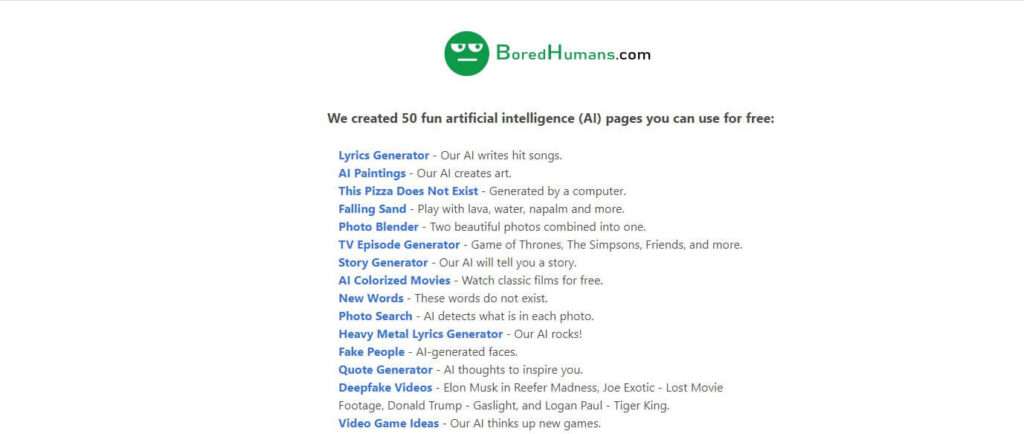
Task: Click the '50 fun artificial intelligence' heading
Action: [551, 119]
